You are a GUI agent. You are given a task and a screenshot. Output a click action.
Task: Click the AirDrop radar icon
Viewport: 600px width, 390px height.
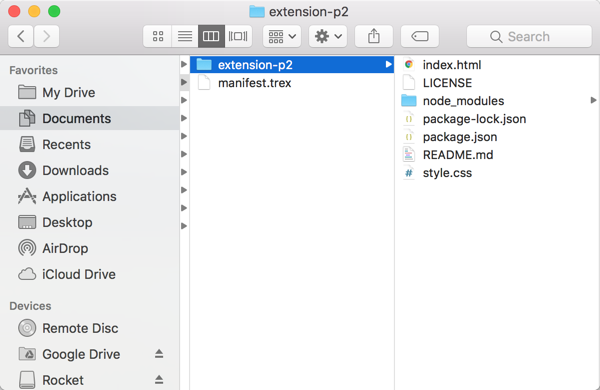27,248
